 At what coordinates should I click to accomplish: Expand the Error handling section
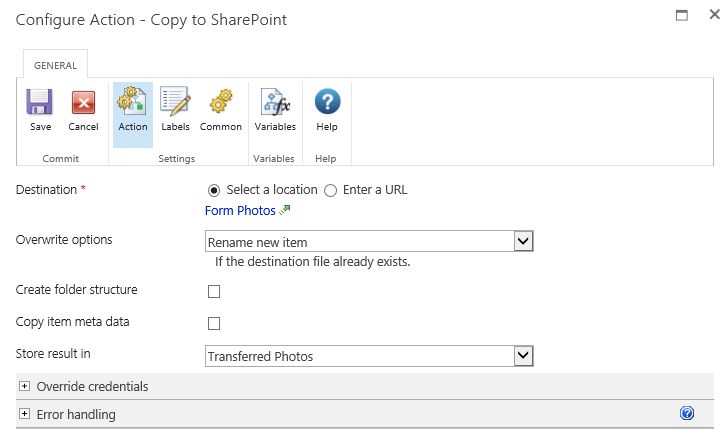pos(24,414)
